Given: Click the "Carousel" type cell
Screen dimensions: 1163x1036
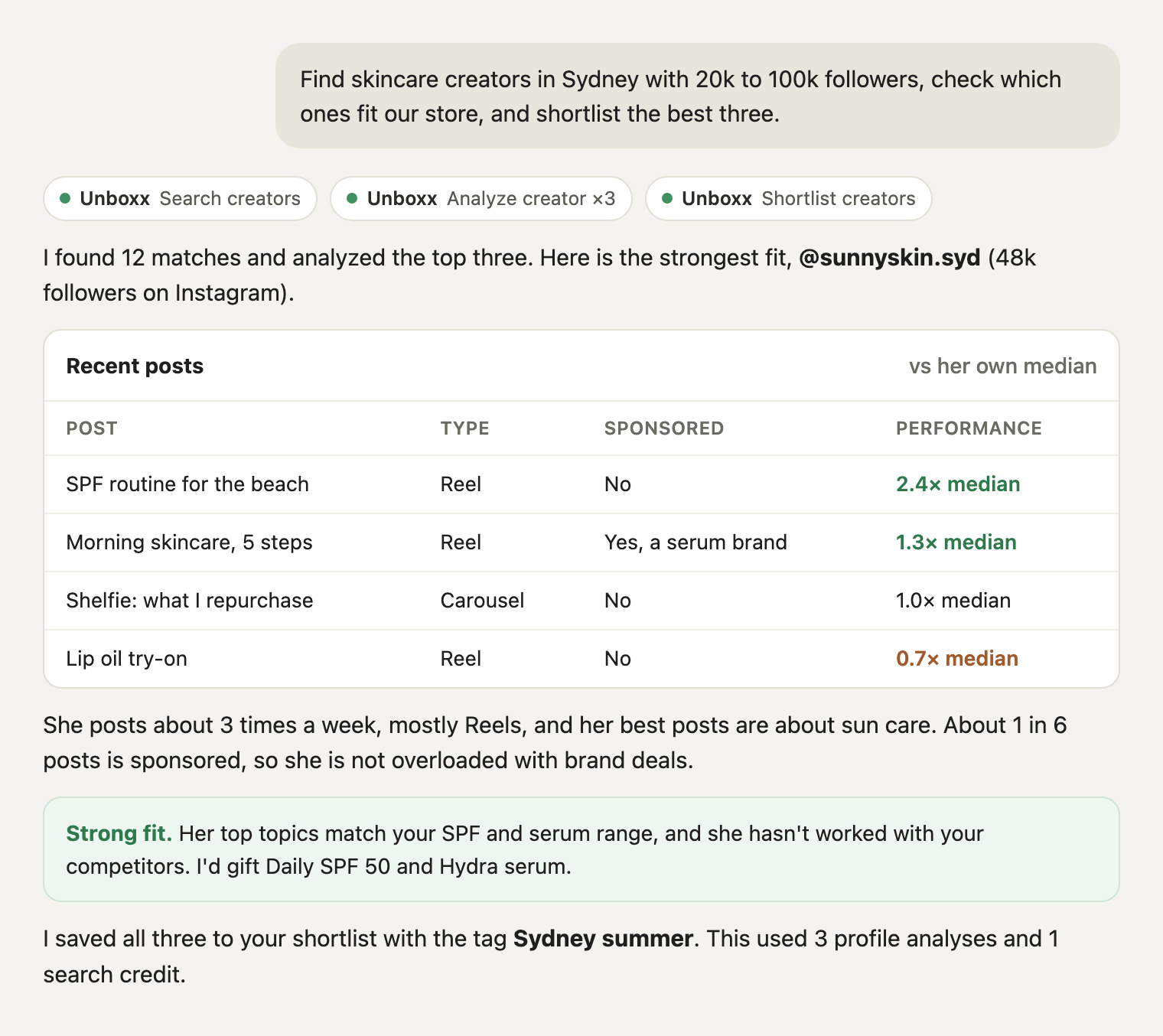Looking at the screenshot, I should (x=482, y=601).
